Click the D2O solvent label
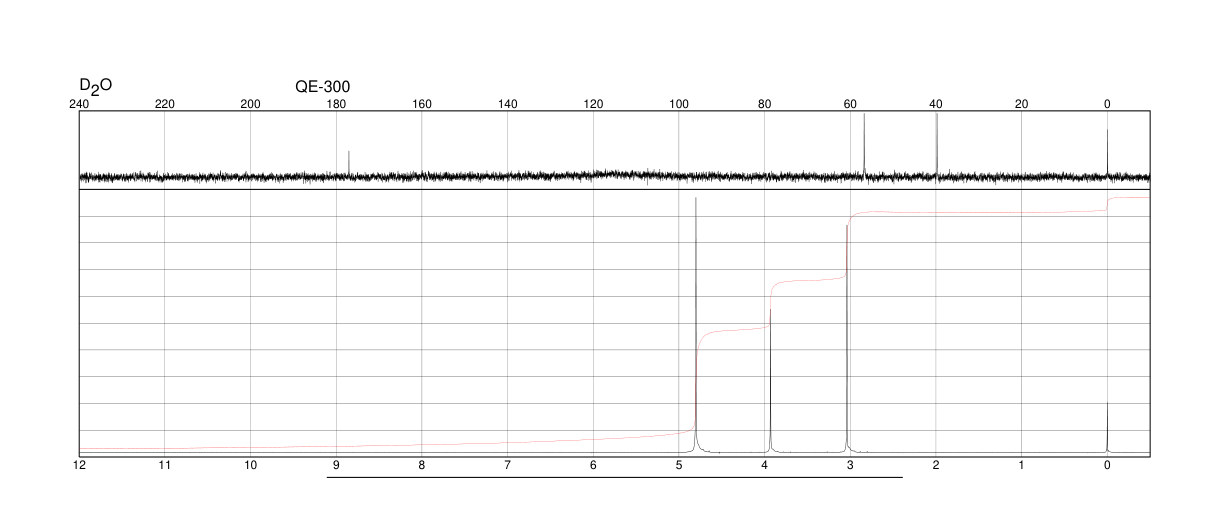This screenshot has width=1224, height=528. (x=95, y=86)
